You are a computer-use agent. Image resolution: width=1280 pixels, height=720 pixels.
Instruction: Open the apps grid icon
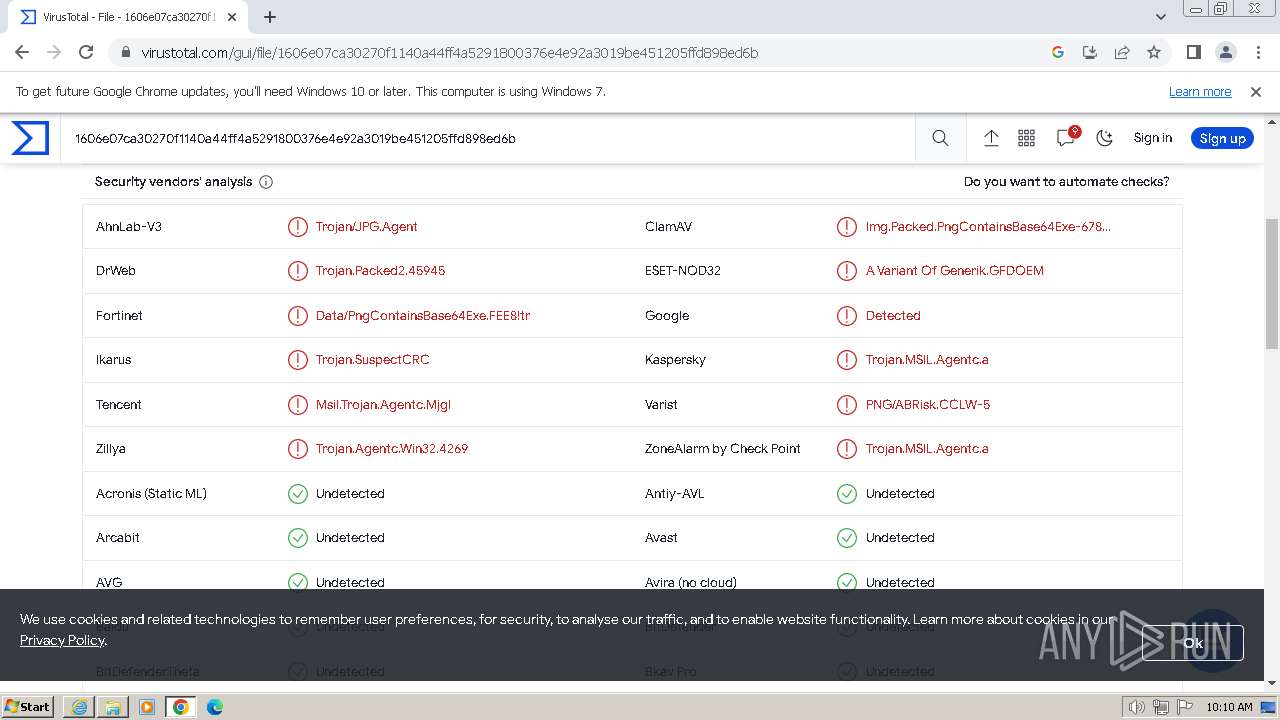pyautogui.click(x=1026, y=138)
